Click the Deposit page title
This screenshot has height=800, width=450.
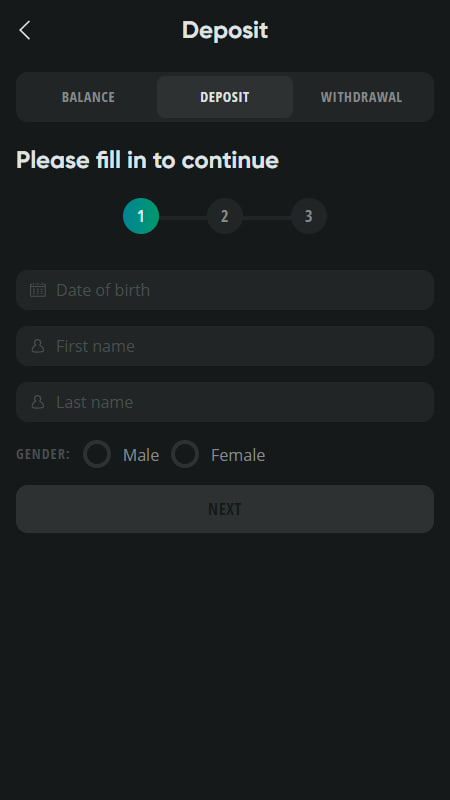[x=225, y=31]
